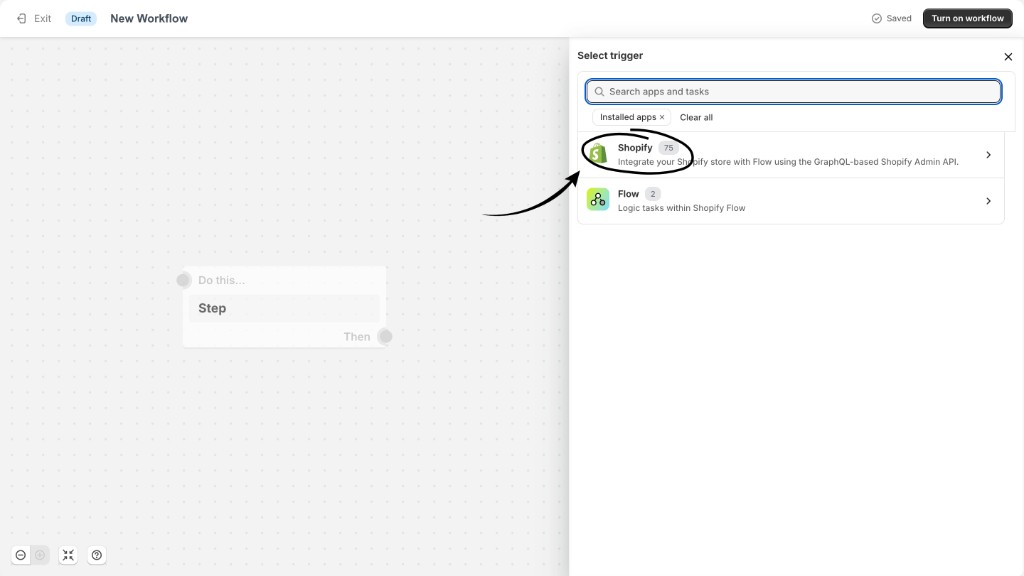The height and width of the screenshot is (576, 1024).
Task: Click the Clear all link
Action: (696, 118)
